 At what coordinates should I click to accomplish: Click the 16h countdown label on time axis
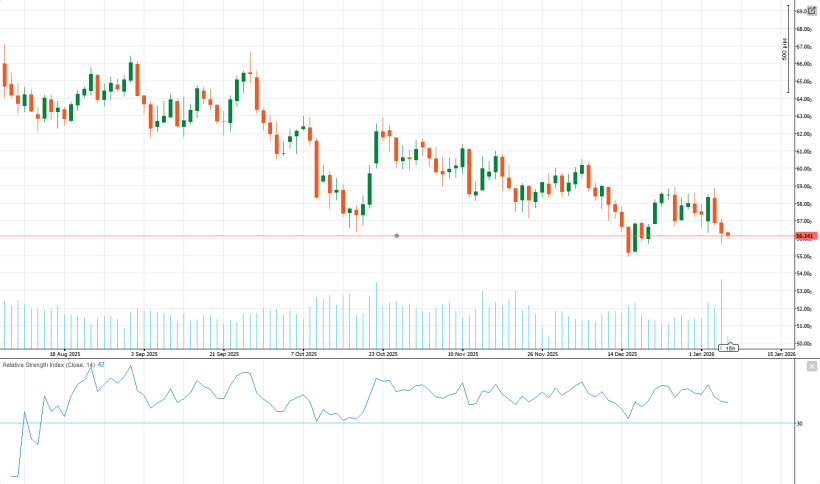[730, 348]
